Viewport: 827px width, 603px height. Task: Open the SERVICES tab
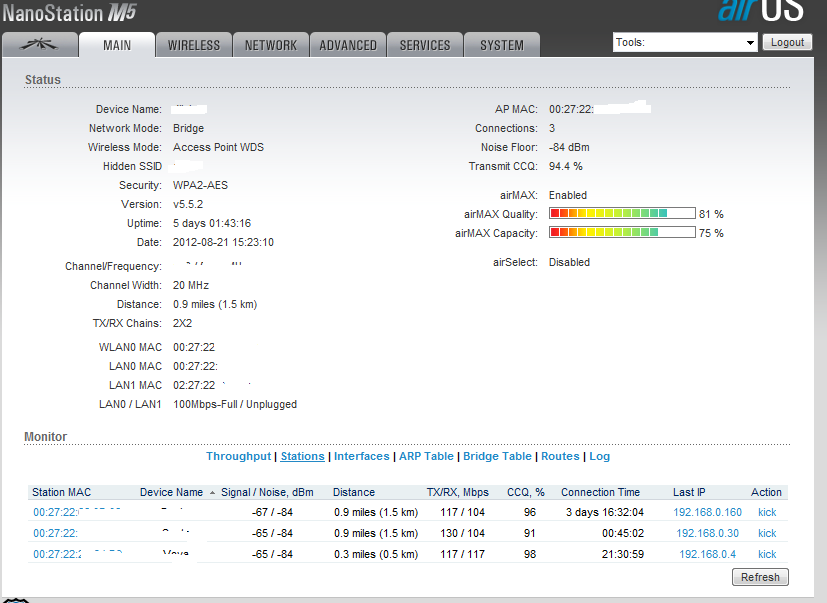[425, 45]
